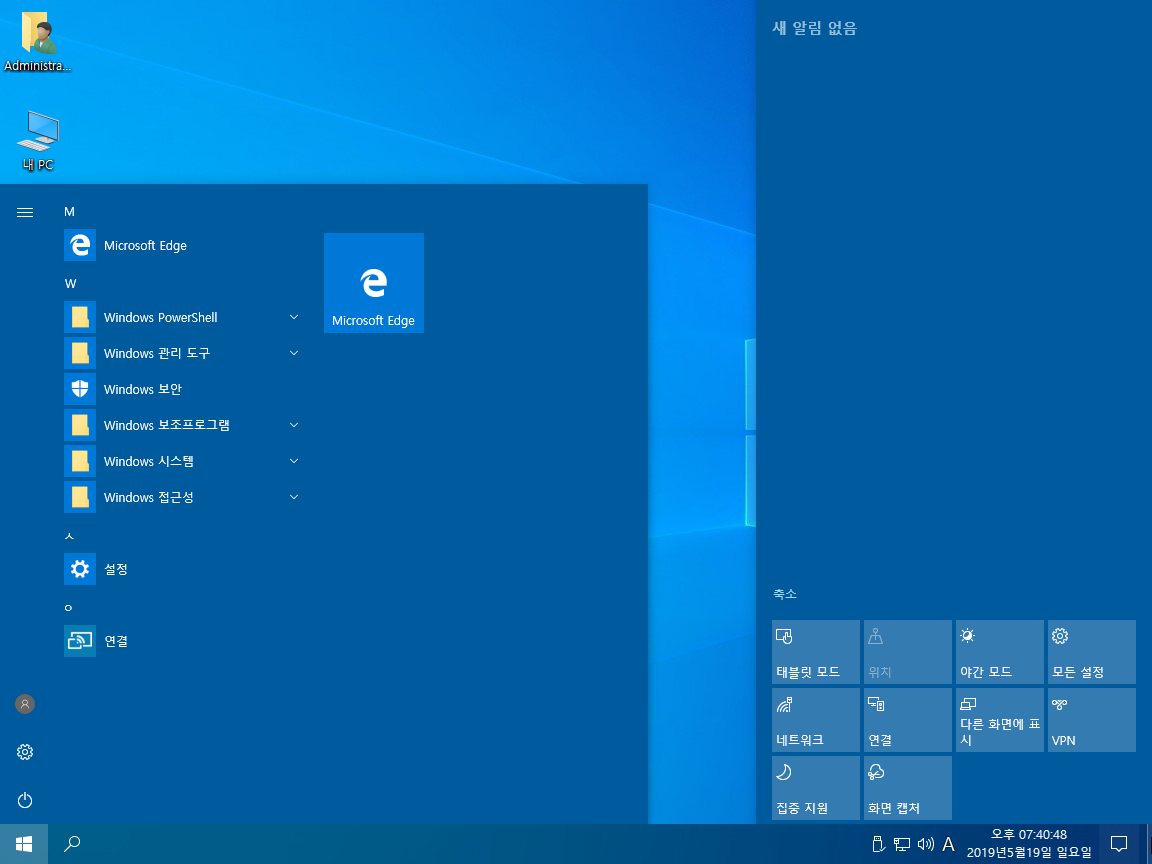Jump to letter group ㅅ header
Image resolution: width=1152 pixels, height=864 pixels.
pos(69,536)
